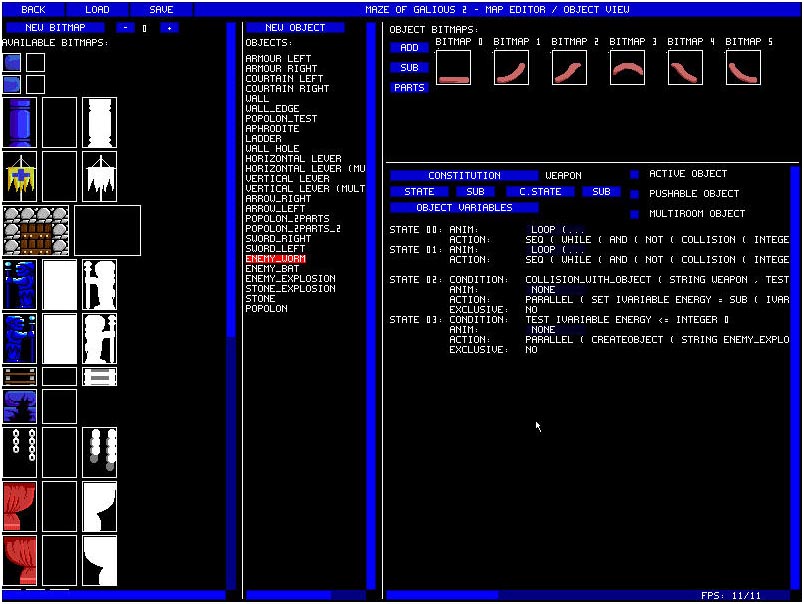This screenshot has width=804, height=604.
Task: Toggle ACTIVE OBJECT checkbox
Action: pyautogui.click(x=634, y=174)
